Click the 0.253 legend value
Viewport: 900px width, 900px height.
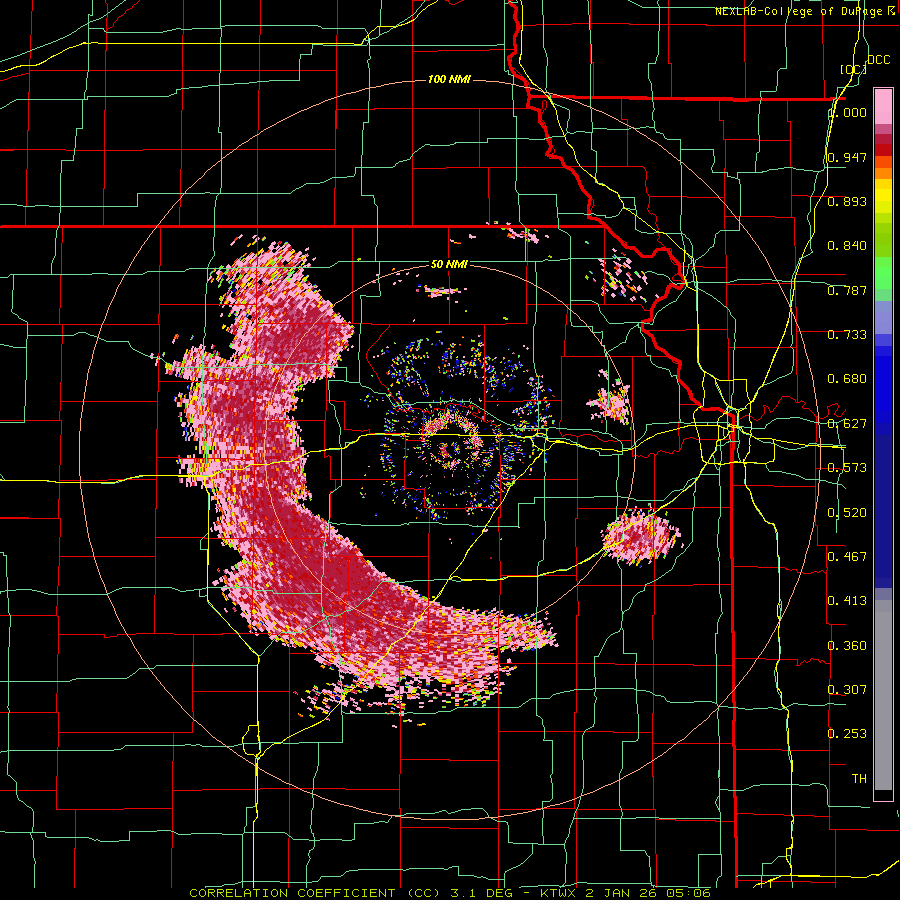click(x=847, y=734)
